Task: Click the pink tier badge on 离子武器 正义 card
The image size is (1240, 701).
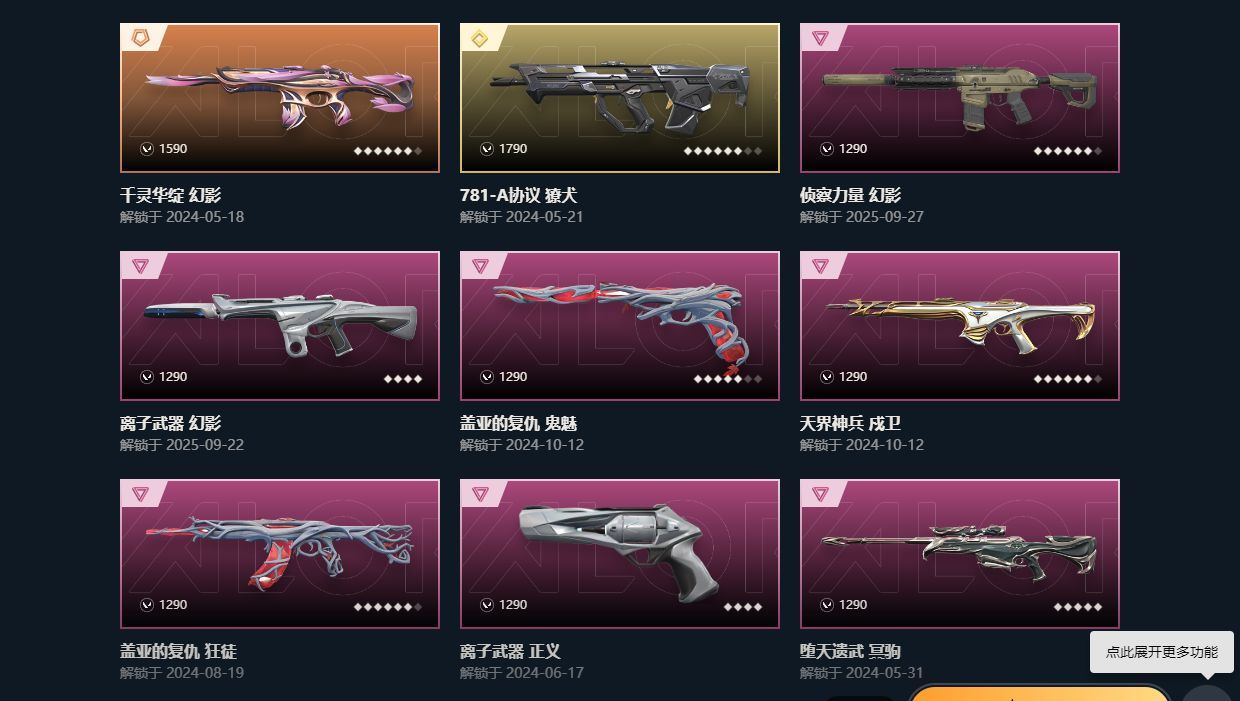Action: (480, 494)
